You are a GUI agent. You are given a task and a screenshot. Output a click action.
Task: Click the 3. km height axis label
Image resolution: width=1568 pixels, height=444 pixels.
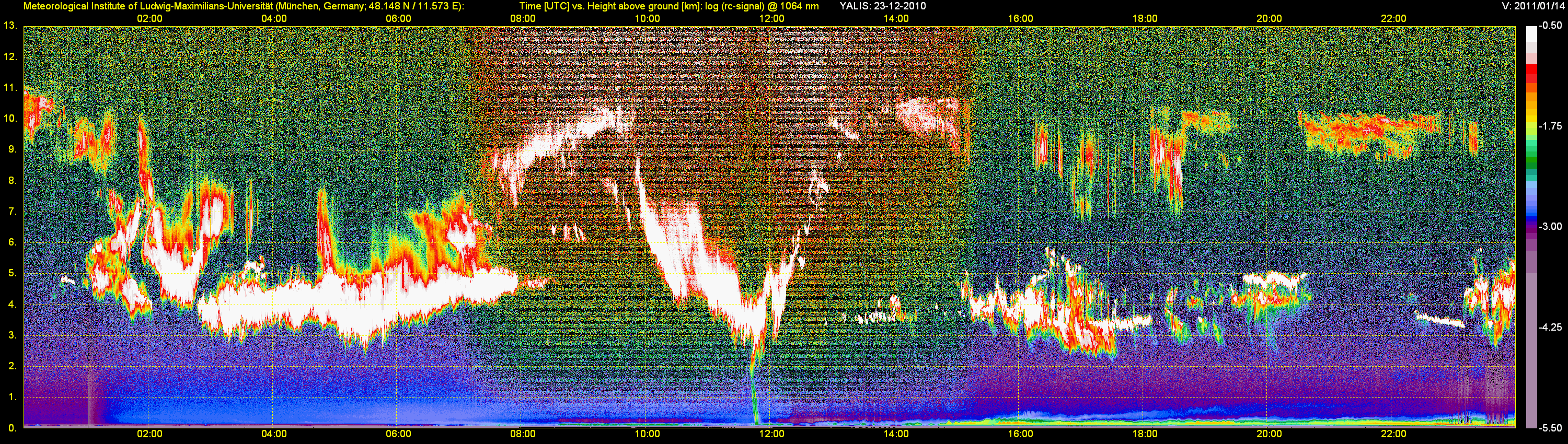11,336
